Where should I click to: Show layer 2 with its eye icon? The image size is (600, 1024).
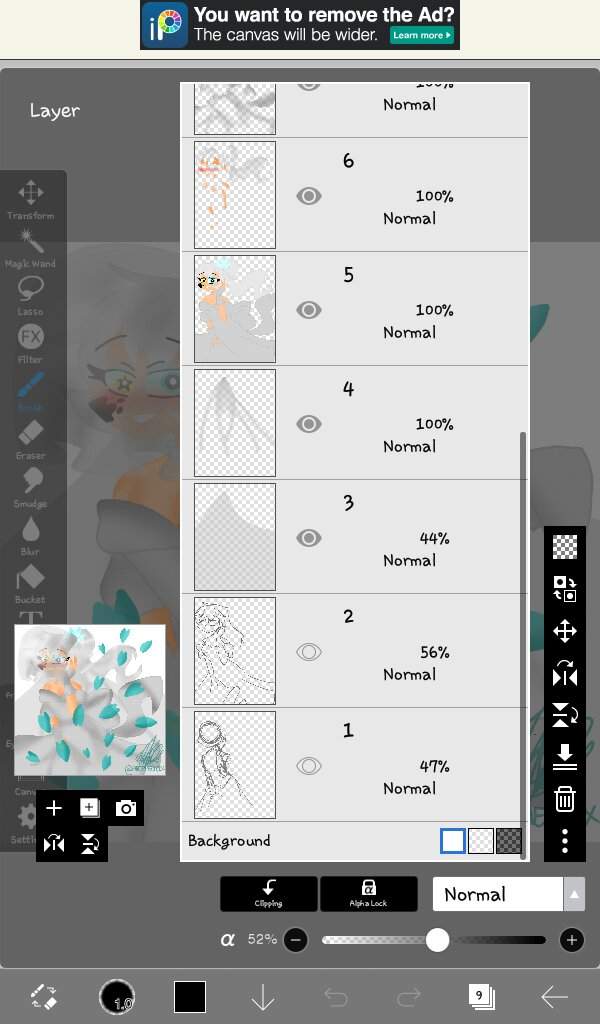pos(309,652)
